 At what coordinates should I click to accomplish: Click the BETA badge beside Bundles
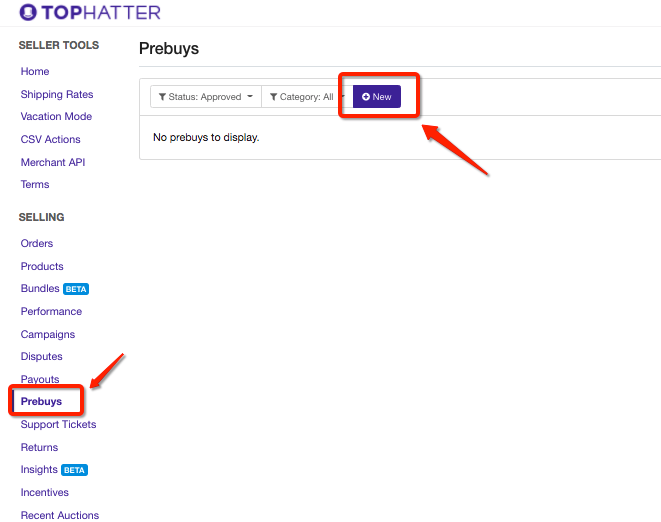point(76,289)
